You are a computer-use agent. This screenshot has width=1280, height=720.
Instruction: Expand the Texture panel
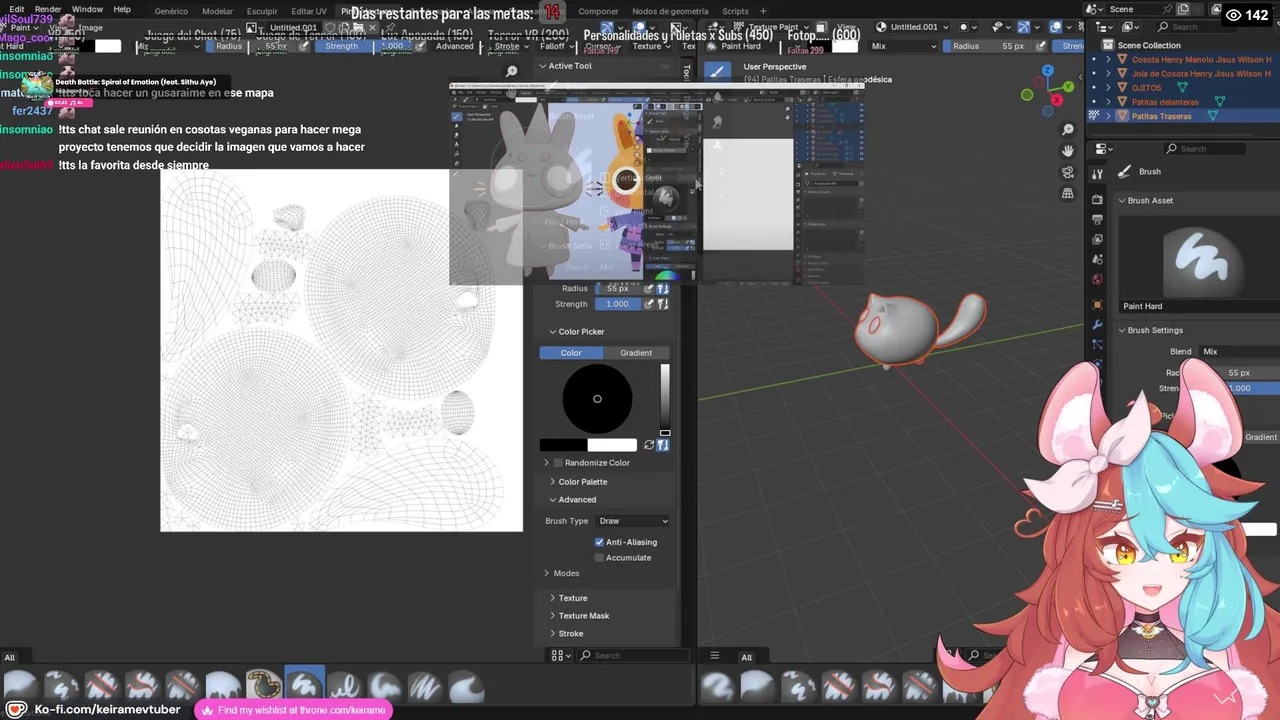coord(552,598)
